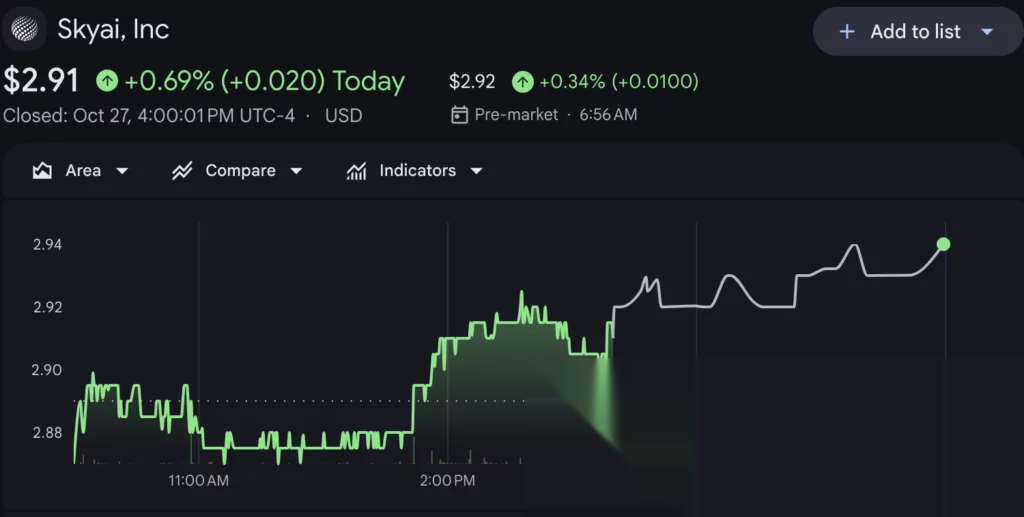Click the +0.34% (+0.0100) change text
This screenshot has height=517, width=1024.
[619, 82]
